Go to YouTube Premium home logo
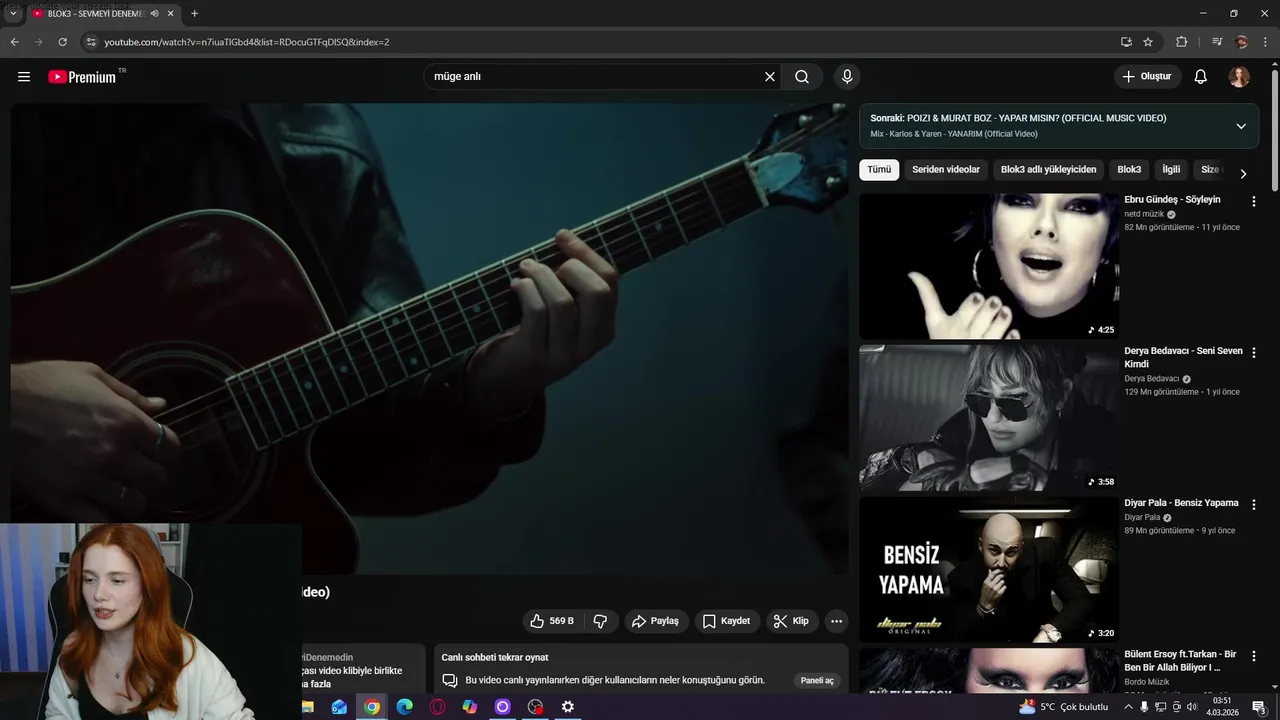The height and width of the screenshot is (720, 1280). tap(82, 77)
